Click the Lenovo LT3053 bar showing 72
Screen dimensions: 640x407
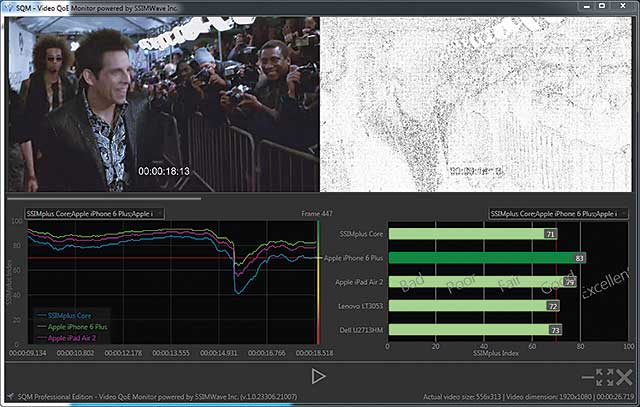click(x=474, y=306)
